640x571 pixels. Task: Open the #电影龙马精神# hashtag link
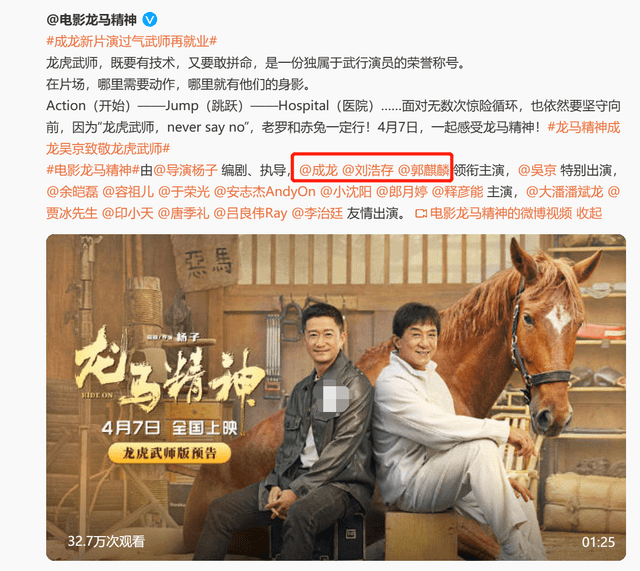tap(93, 170)
